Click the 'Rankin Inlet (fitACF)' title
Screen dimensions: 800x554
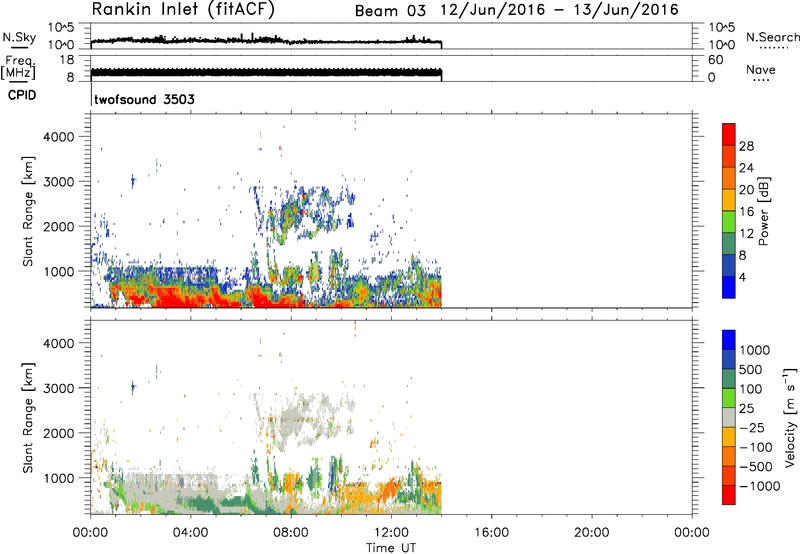click(183, 9)
